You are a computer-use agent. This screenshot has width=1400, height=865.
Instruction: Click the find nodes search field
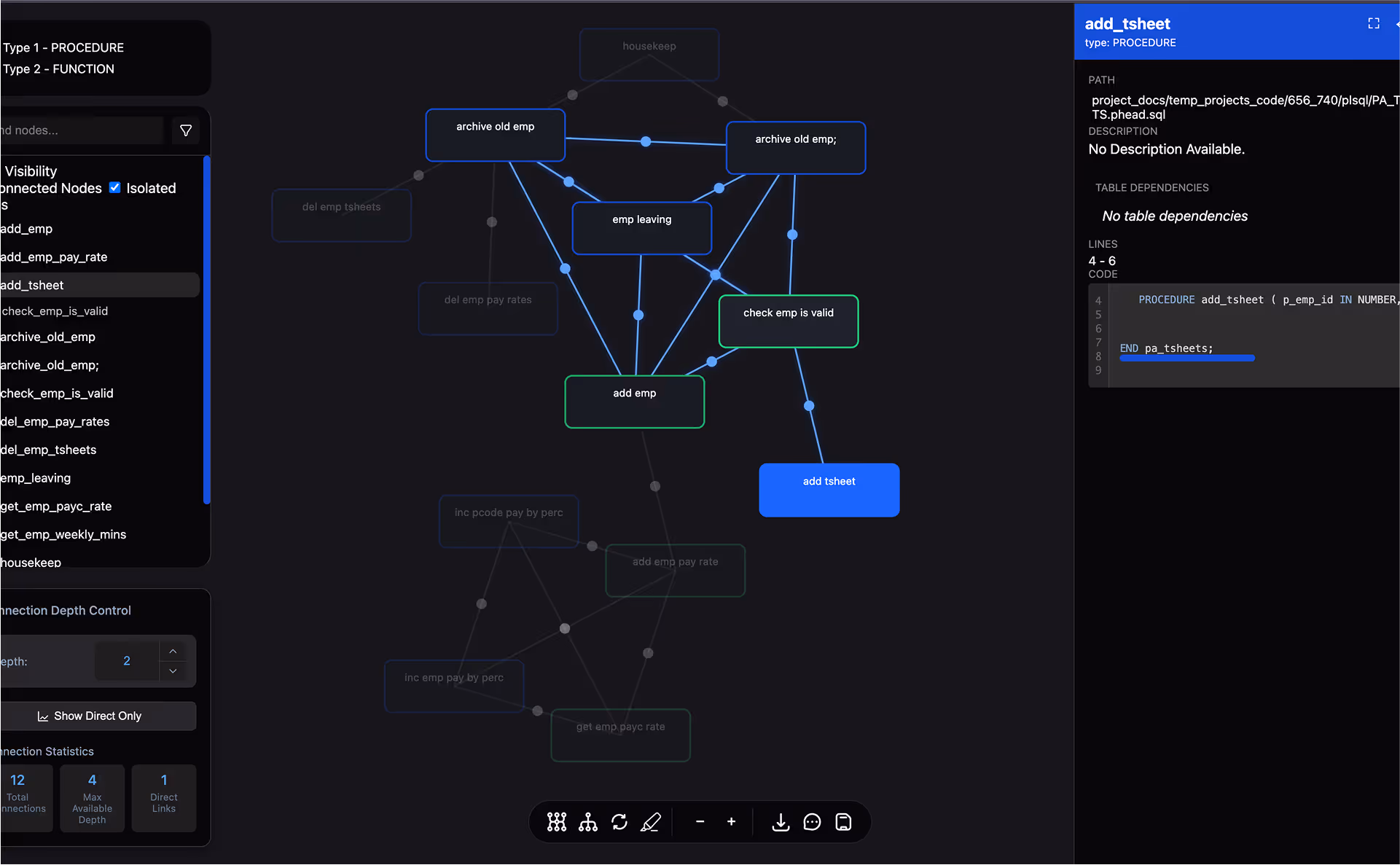[x=80, y=130]
